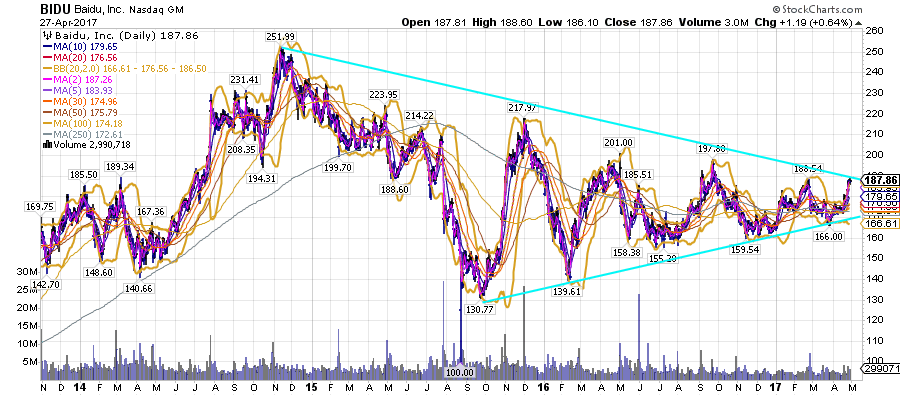Viewport: 900px width, 396px height.
Task: Click the 15 year label on the time axis
Action: [313, 387]
